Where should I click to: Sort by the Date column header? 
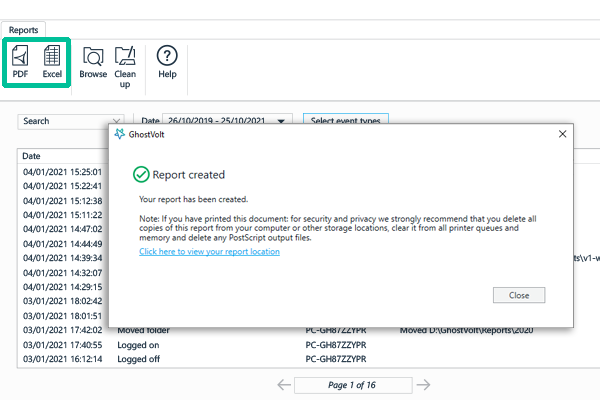[x=31, y=156]
